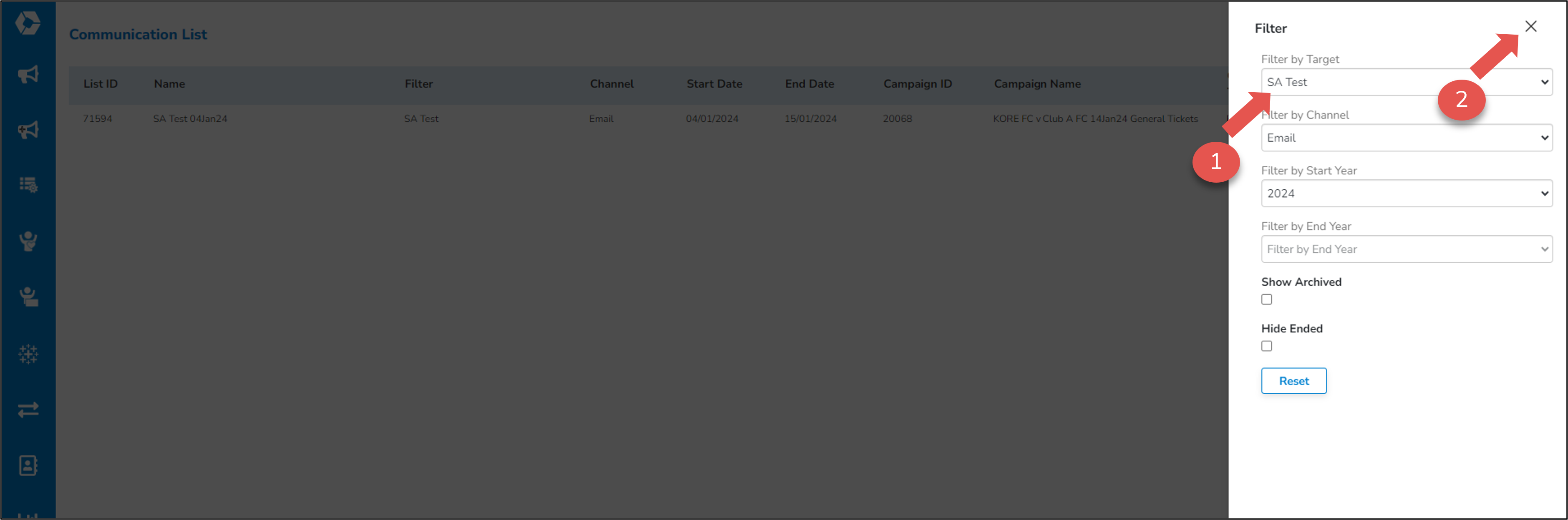The width and height of the screenshot is (1568, 520).
Task: Click the 15/01/2024 end date cell
Action: [x=810, y=118]
